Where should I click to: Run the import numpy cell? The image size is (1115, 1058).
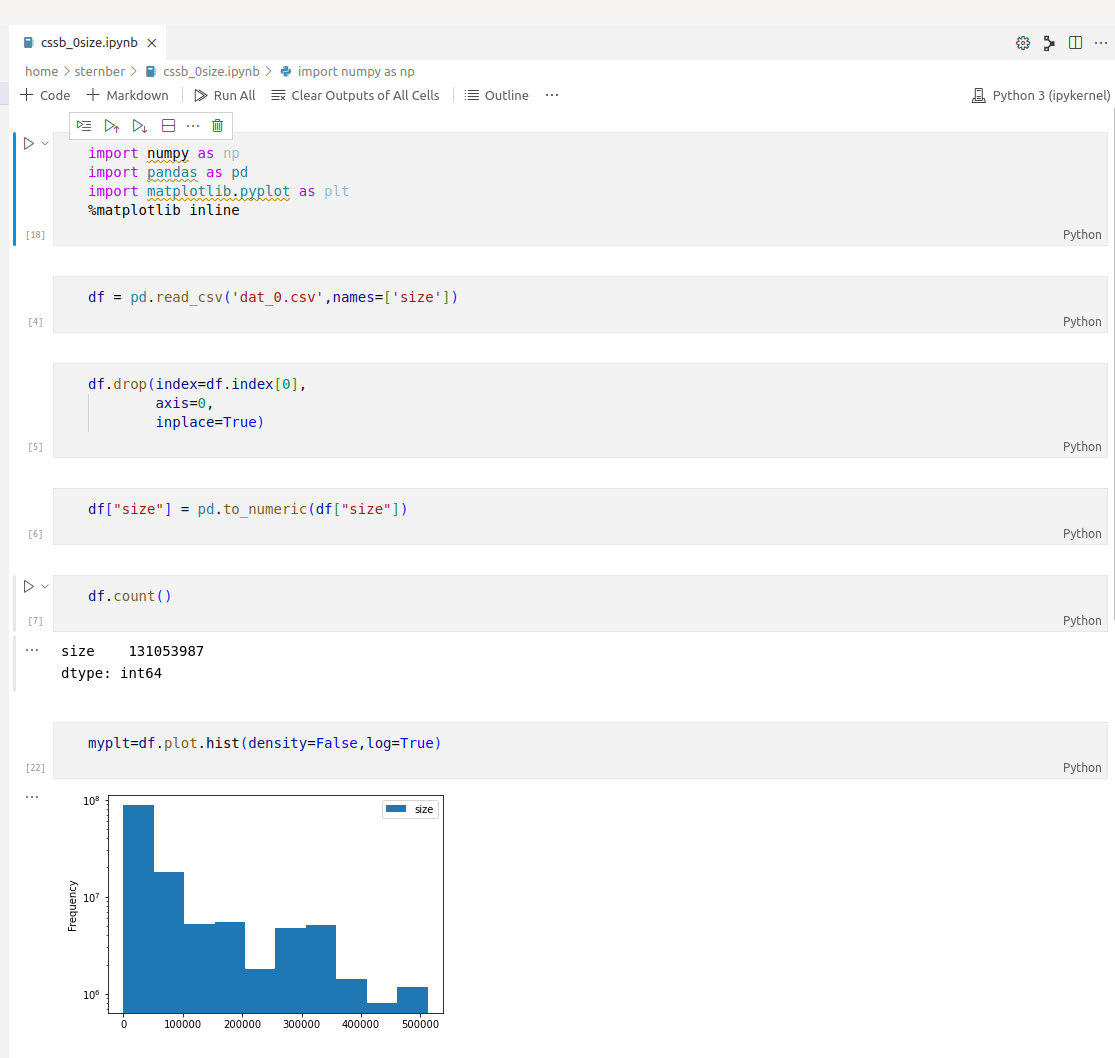tap(29, 144)
